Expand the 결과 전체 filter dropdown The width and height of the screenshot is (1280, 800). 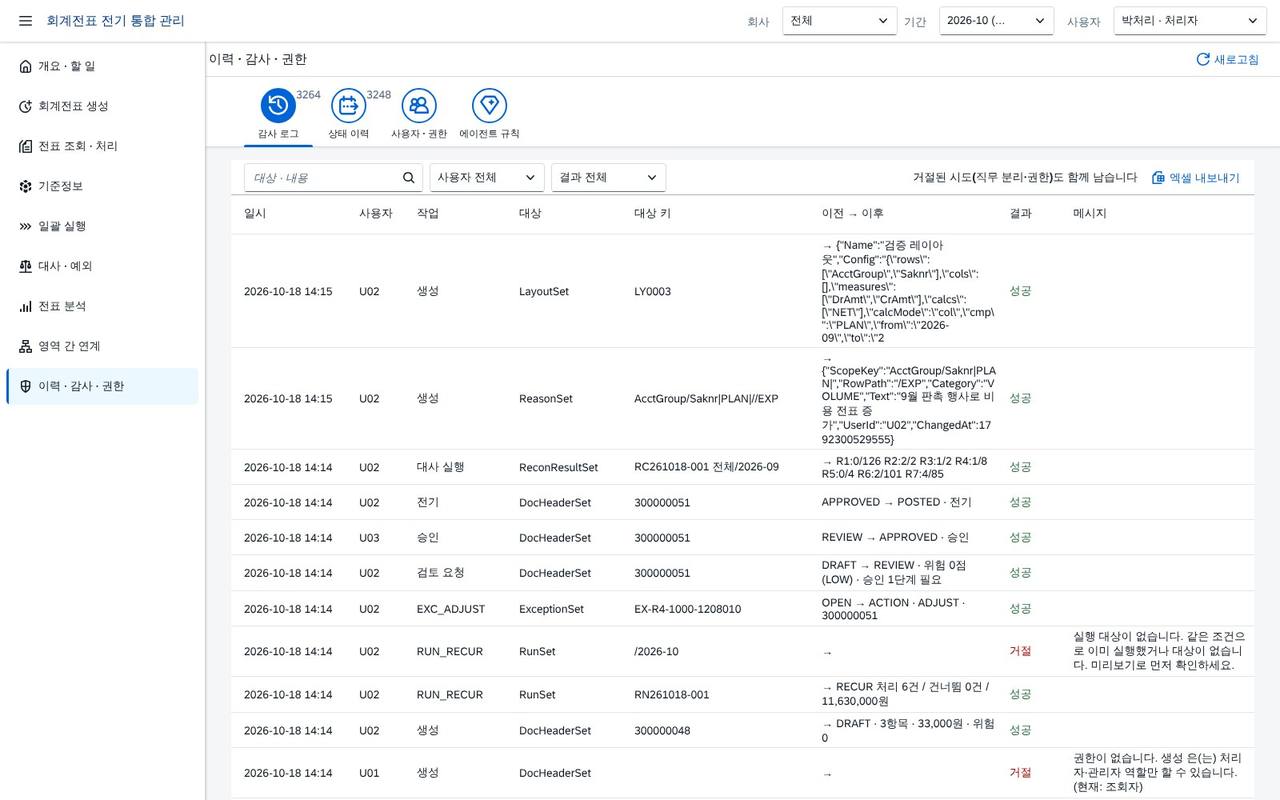(x=608, y=178)
